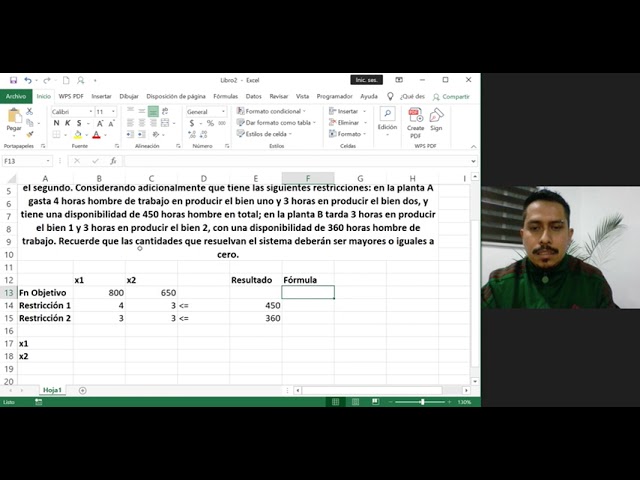640x480 pixels.
Task: Align text to the top
Action: 130,111
